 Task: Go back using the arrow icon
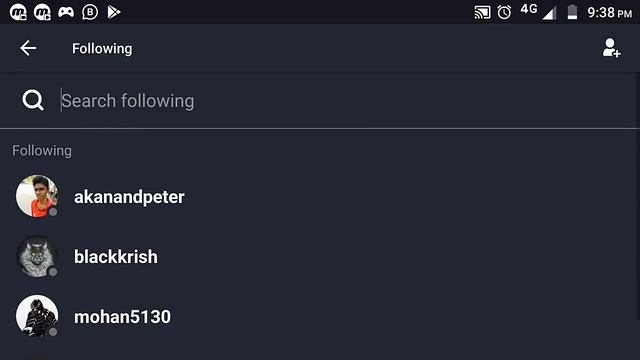[28, 48]
